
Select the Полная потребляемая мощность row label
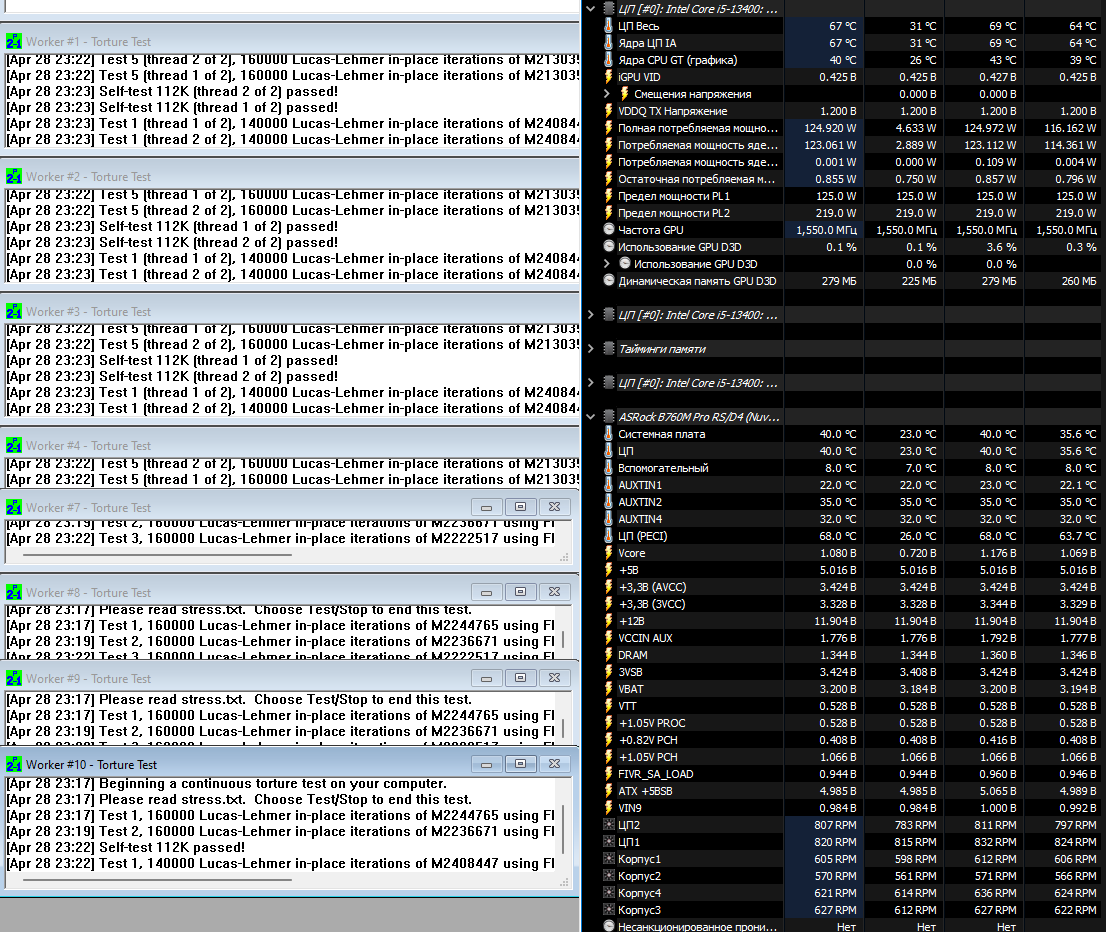698,128
